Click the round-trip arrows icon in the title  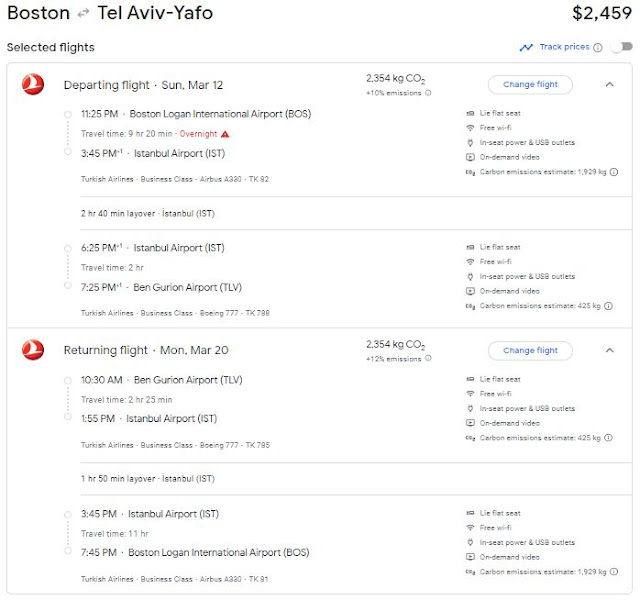tap(84, 14)
